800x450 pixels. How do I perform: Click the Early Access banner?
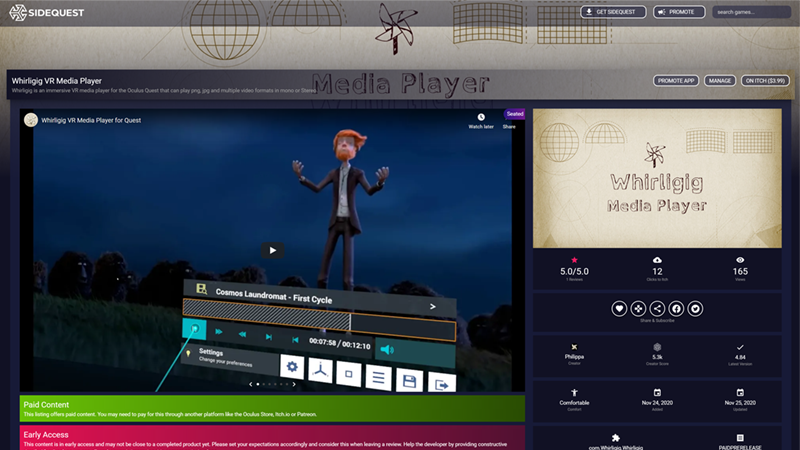[x=272, y=438]
